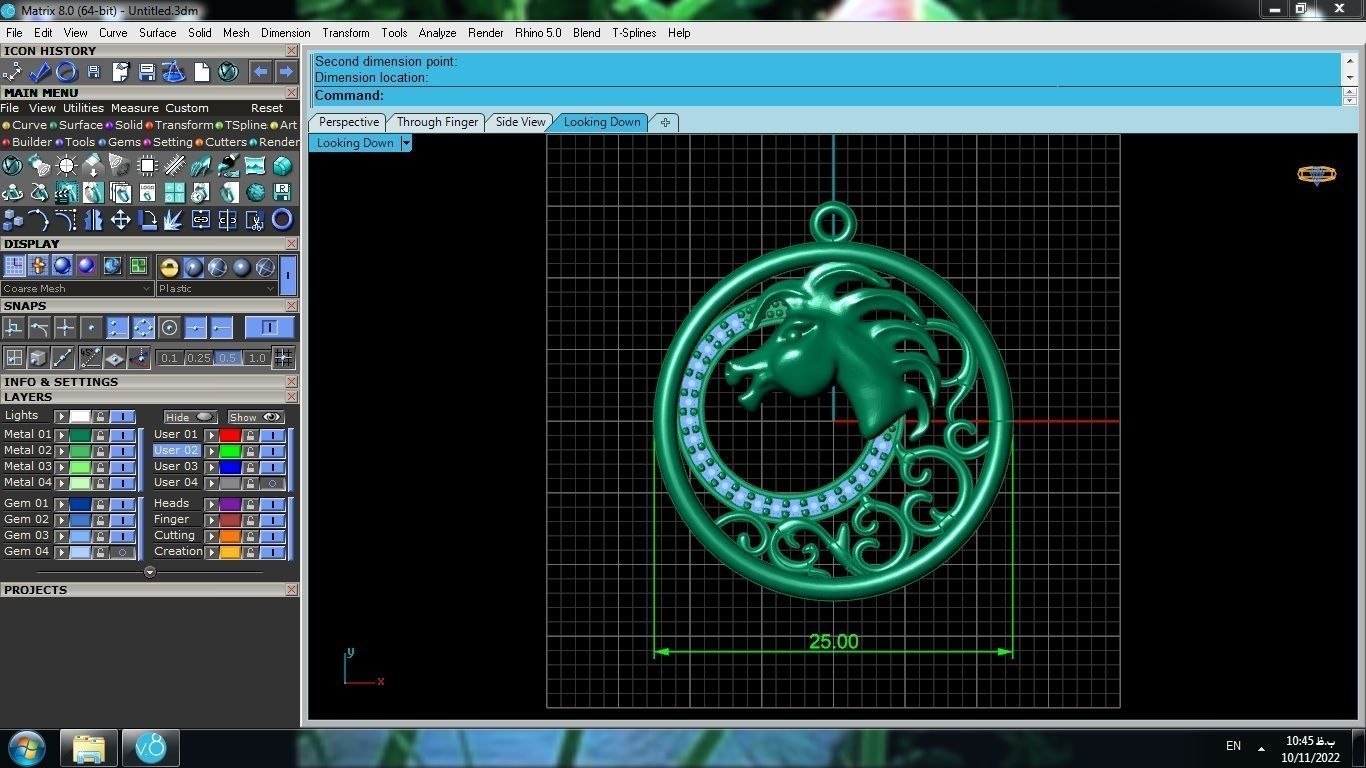Toggle the 45-degree angle snap icon
1366x768 pixels.
click(90, 357)
